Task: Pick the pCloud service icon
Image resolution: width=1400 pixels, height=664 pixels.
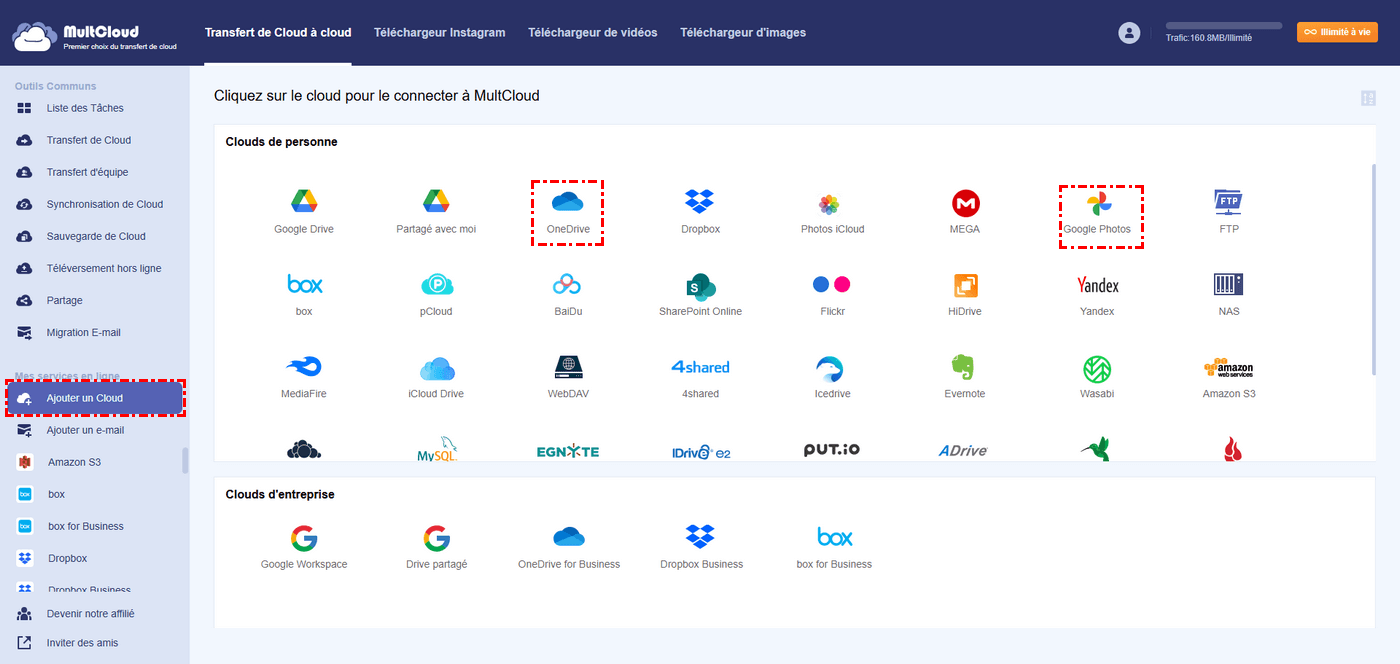Action: coord(436,285)
